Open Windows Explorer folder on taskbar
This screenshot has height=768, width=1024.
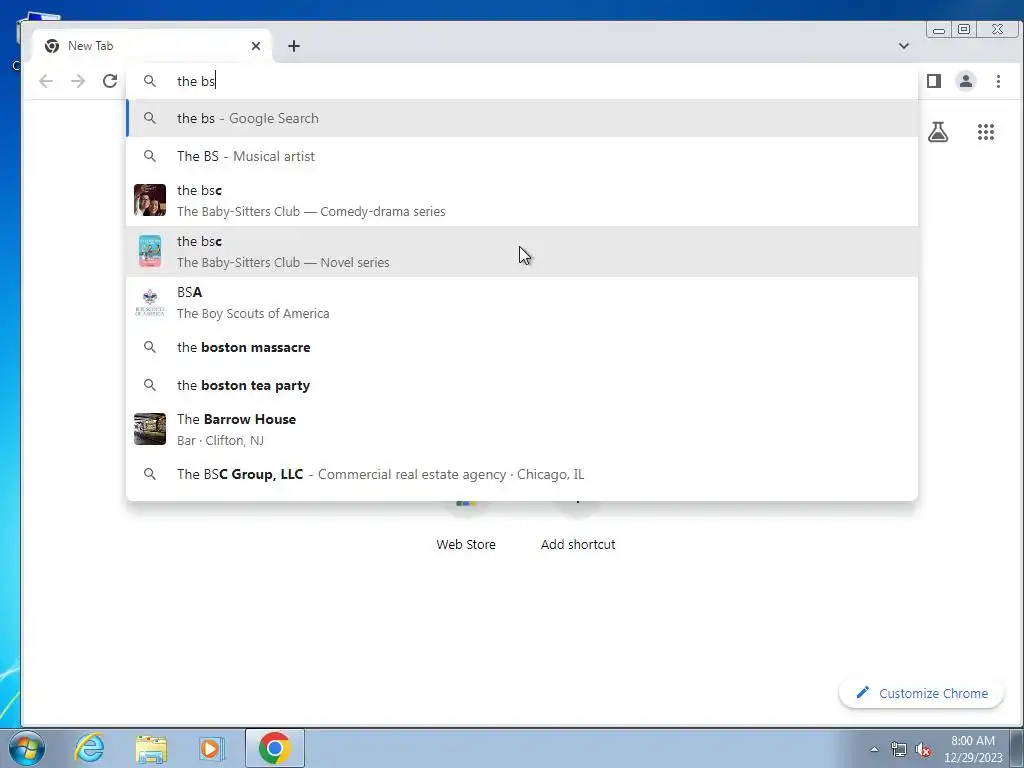(151, 748)
